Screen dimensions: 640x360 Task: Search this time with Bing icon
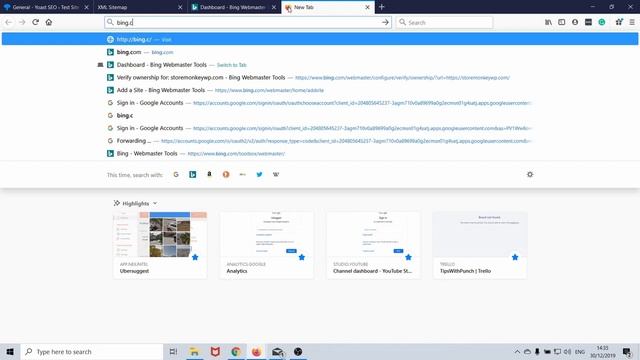point(193,174)
